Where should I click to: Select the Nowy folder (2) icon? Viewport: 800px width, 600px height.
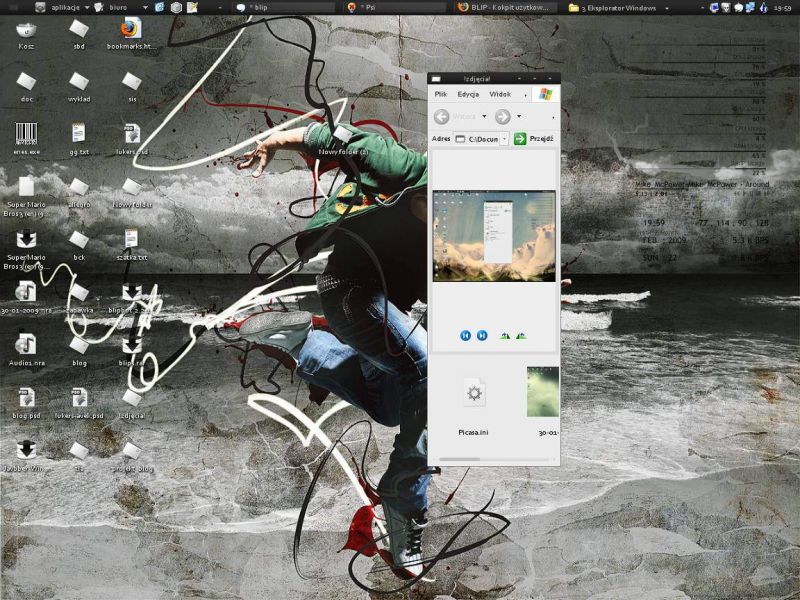(342, 134)
